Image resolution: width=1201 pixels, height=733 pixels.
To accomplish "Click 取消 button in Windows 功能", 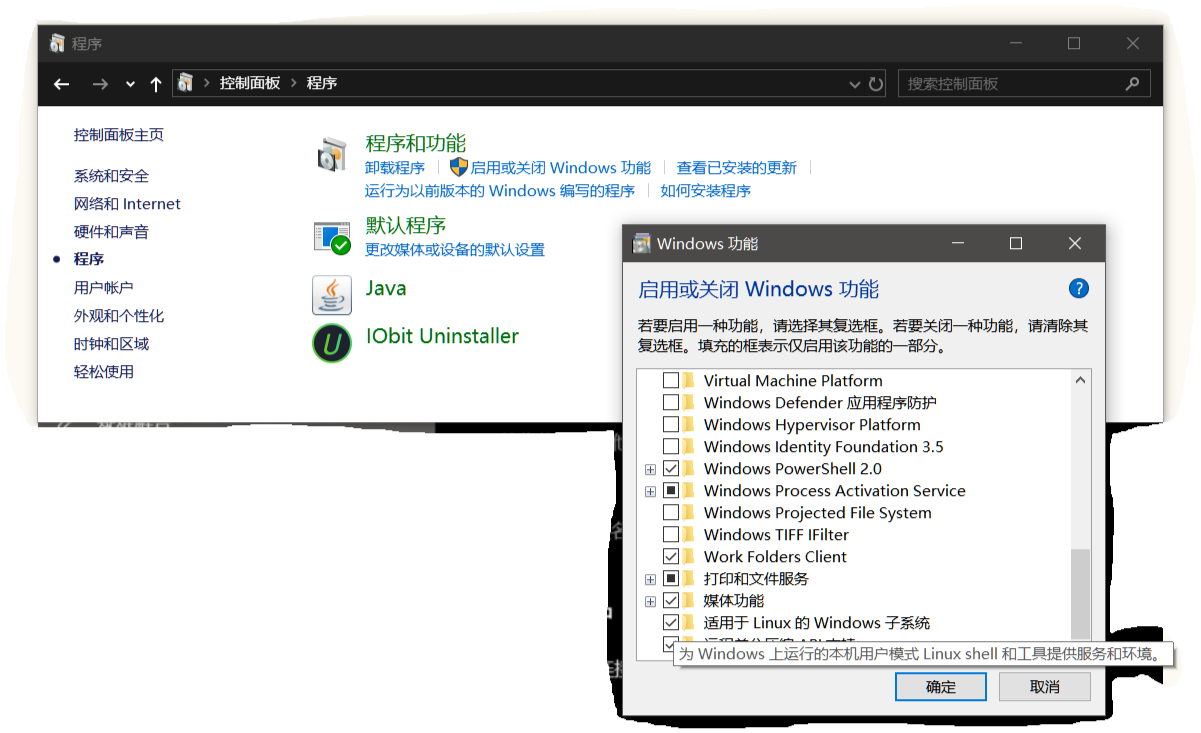I will [1044, 687].
